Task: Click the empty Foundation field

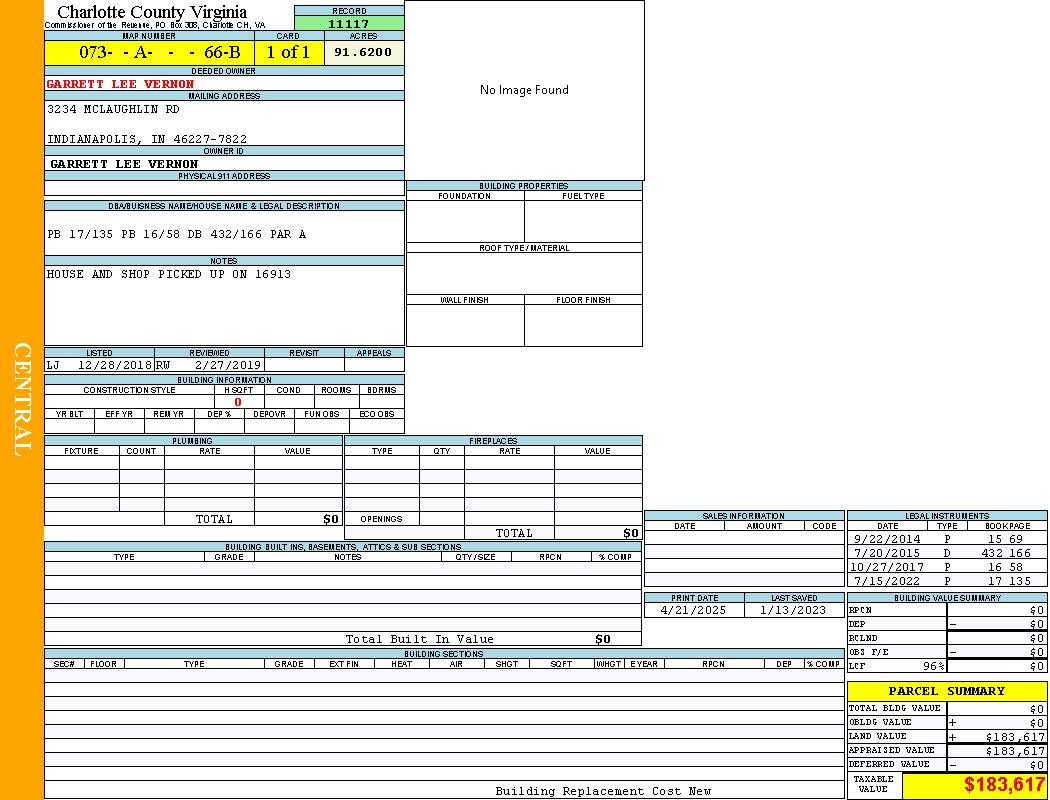Action: (x=464, y=222)
